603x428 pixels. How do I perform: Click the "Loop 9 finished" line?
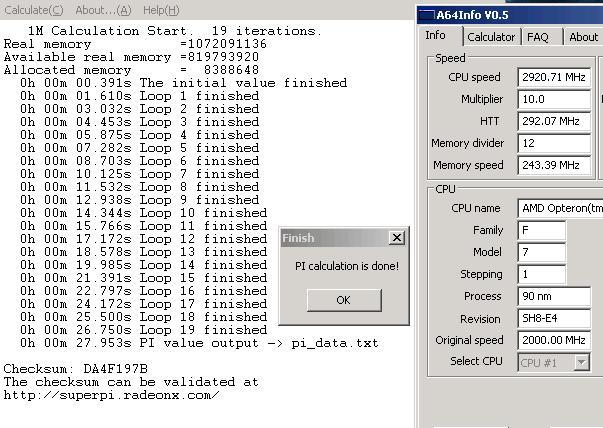(140, 200)
